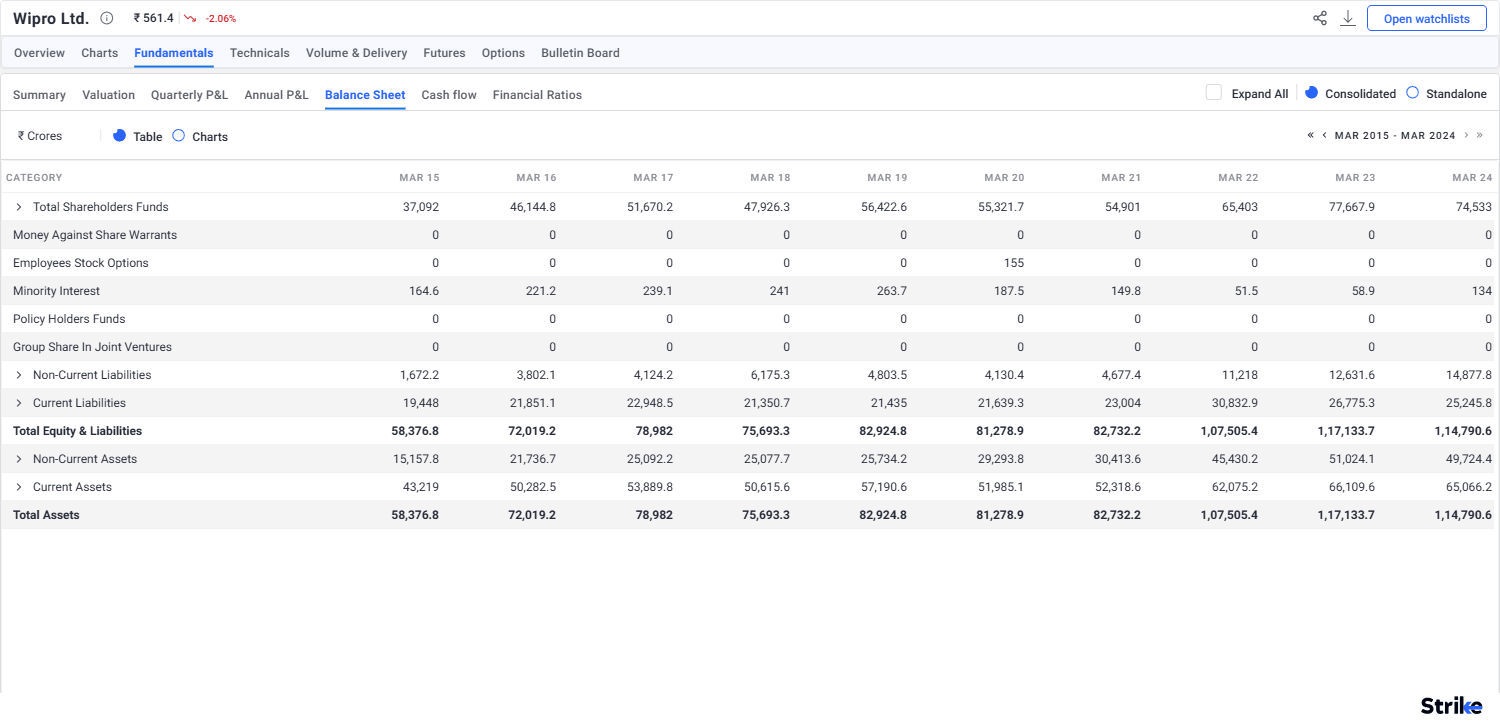Click the double-right arrows for latest range
This screenshot has width=1500, height=728.
(1480, 135)
